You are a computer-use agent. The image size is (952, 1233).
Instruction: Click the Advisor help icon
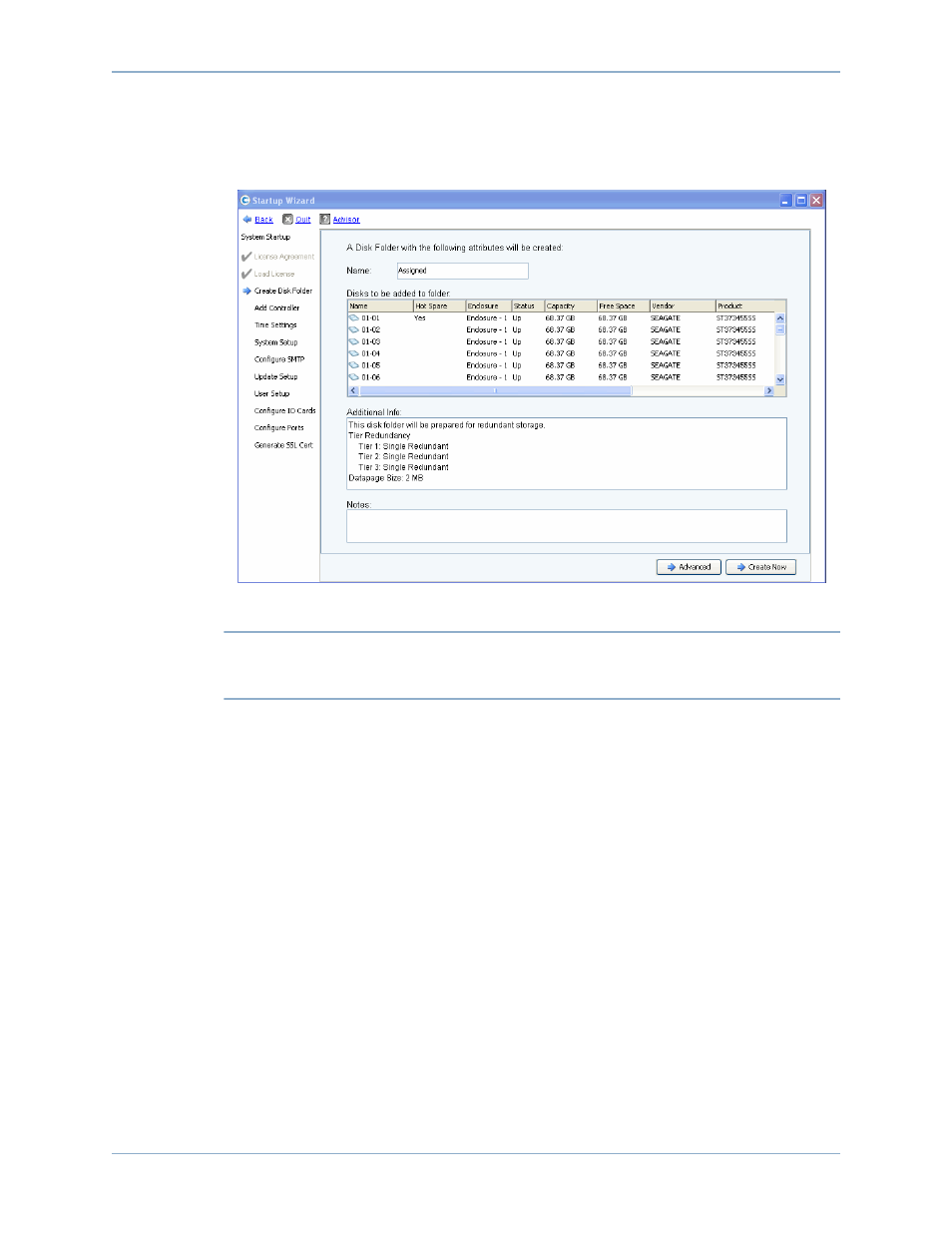click(324, 219)
